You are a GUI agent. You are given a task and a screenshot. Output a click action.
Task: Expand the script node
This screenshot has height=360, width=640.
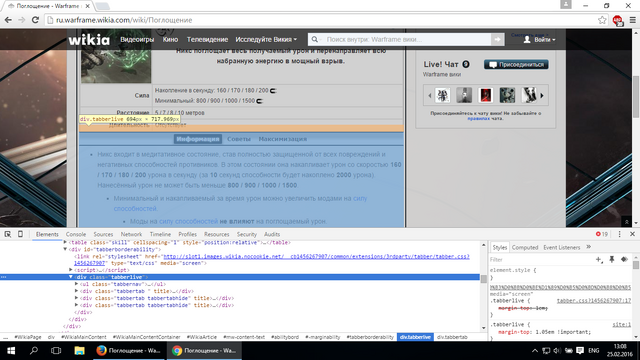71,270
